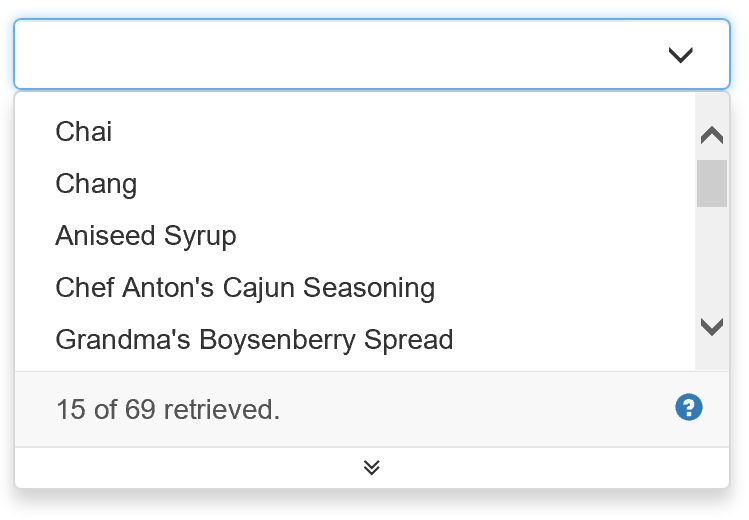Open the help icon beside retrieved count
Screen dimensions: 749x520
(x=689, y=407)
